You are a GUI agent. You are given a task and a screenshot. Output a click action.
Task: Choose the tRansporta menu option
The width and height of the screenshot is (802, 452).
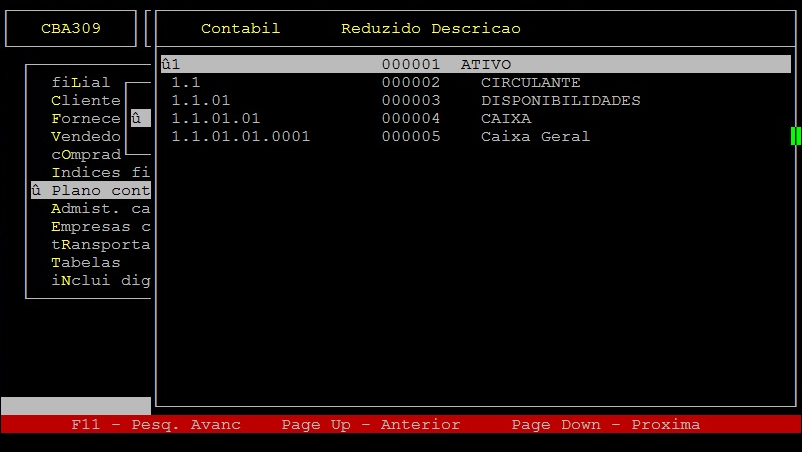pos(99,244)
